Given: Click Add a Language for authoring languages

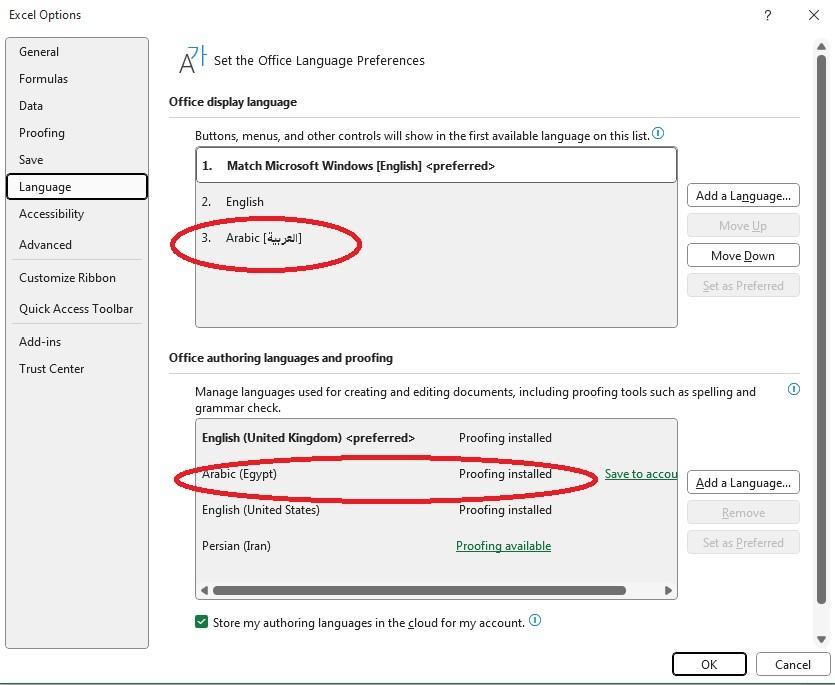Looking at the screenshot, I should [x=743, y=482].
